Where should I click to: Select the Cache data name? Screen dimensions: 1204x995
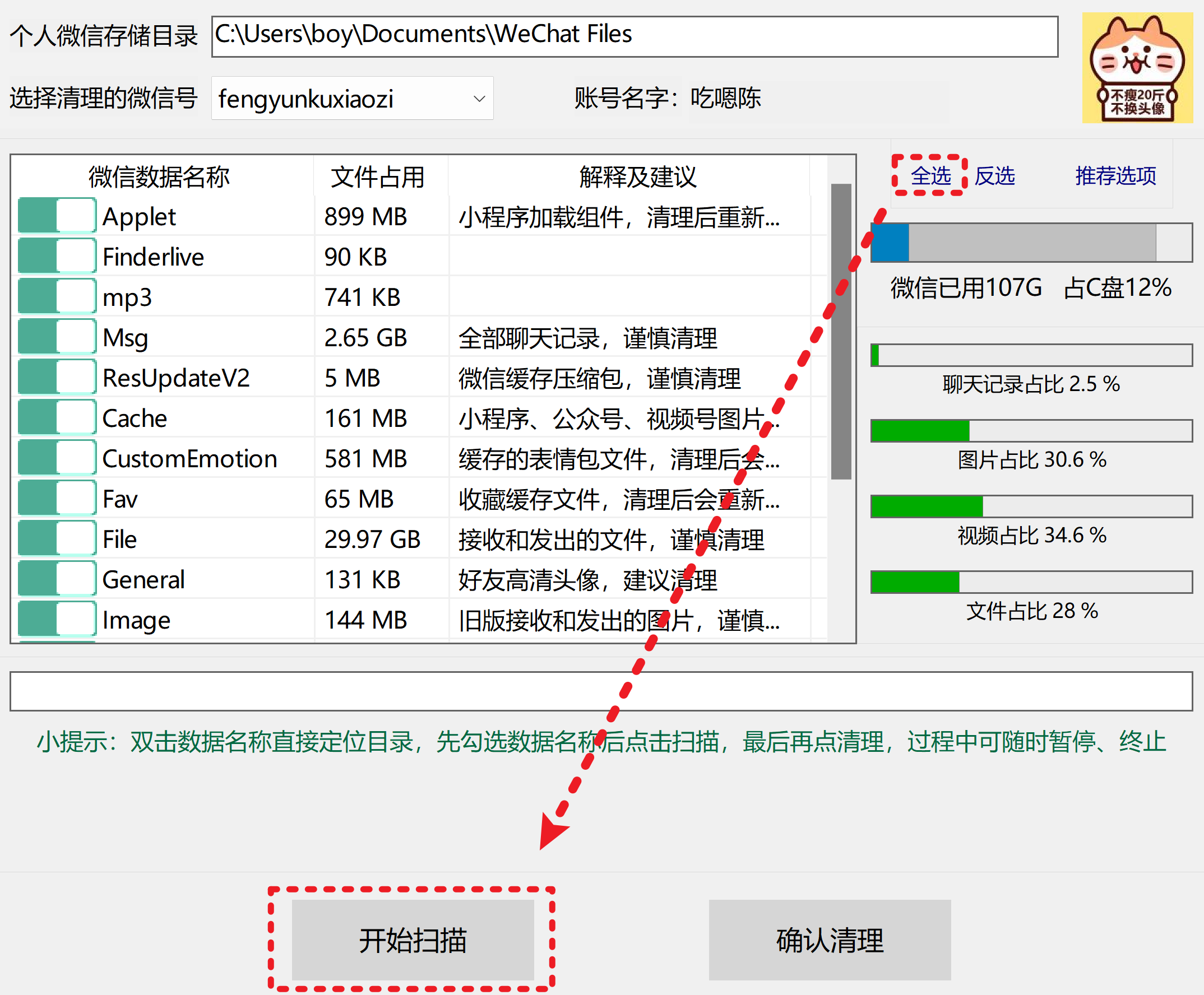pos(134,419)
